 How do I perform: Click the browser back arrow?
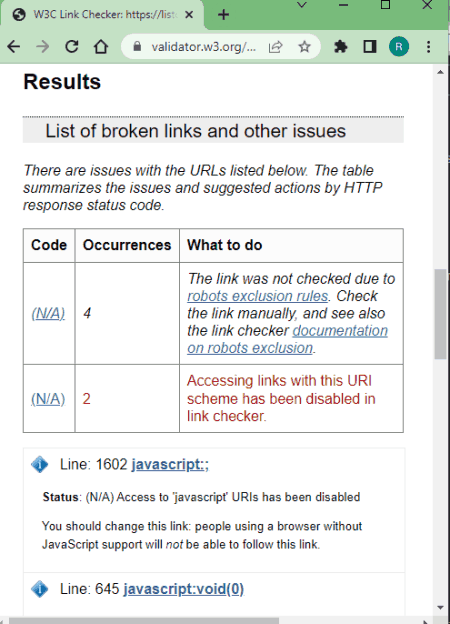coord(14,47)
